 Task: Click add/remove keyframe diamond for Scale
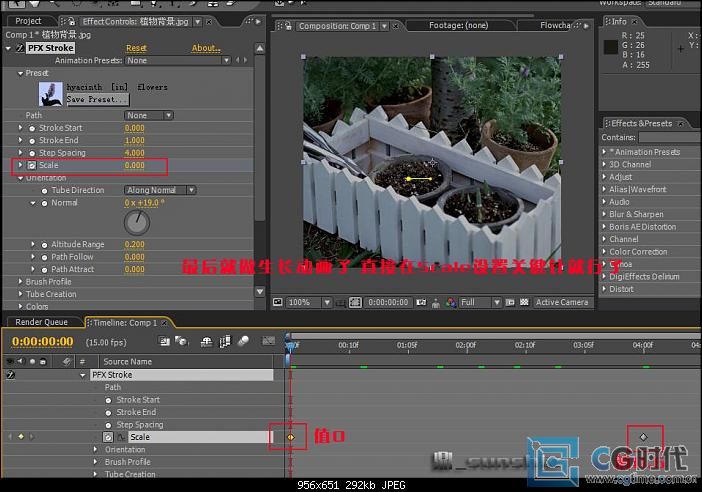tap(21, 436)
